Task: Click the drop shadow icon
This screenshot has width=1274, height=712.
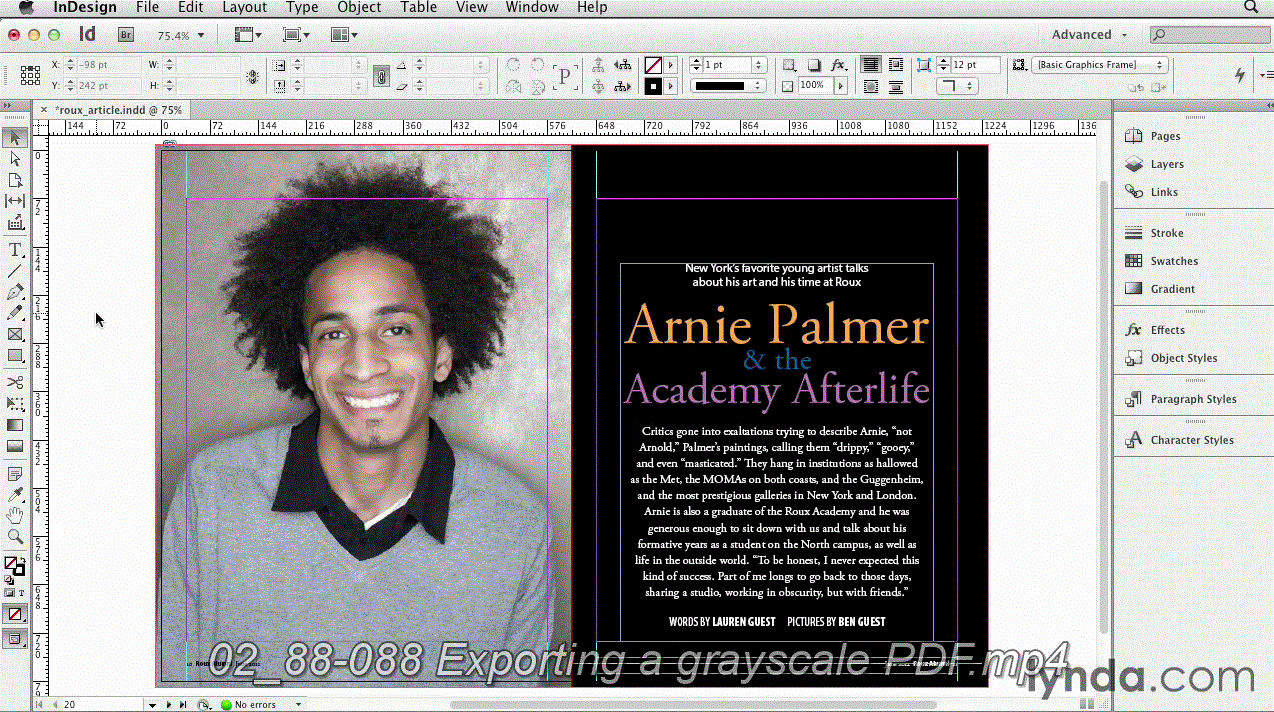Action: pyautogui.click(x=814, y=65)
